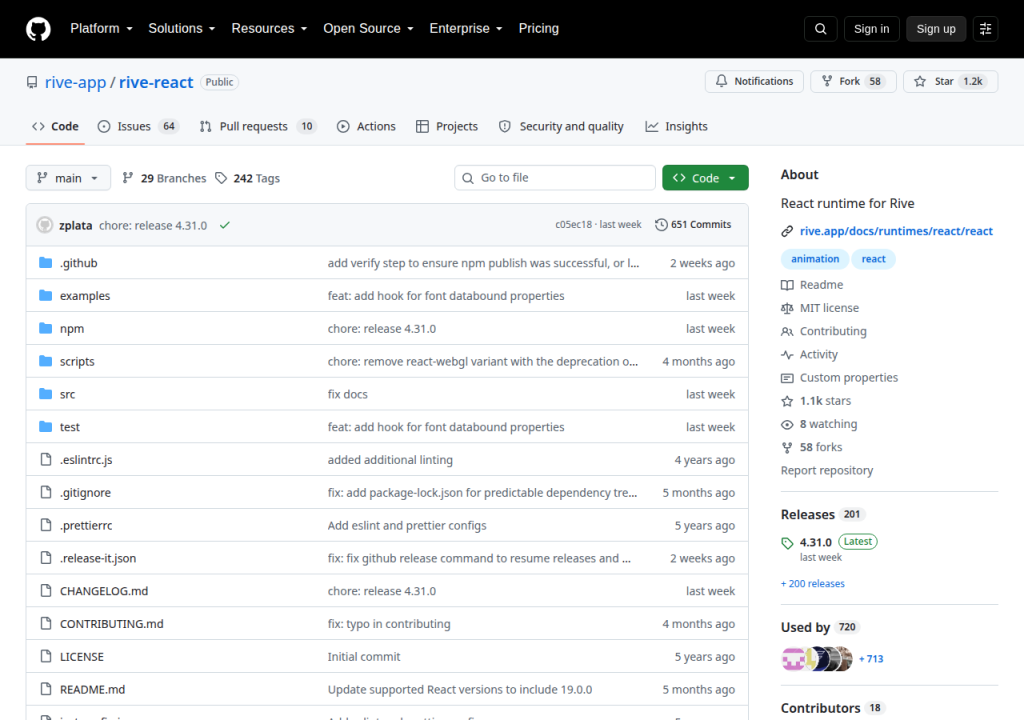1024x720 pixels.
Task: Click the link icon beside rive.app URL
Action: (x=787, y=231)
